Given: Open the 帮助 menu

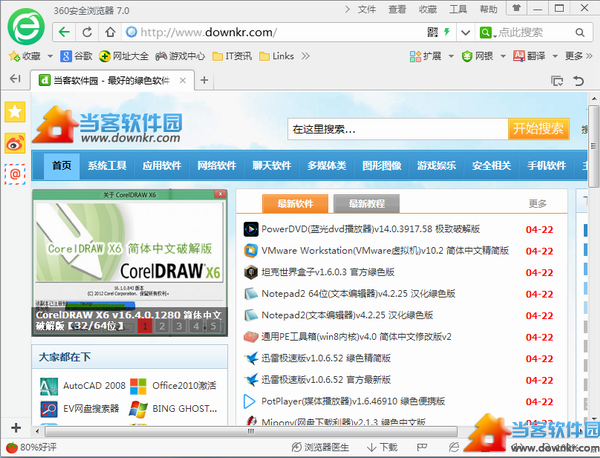Looking at the screenshot, I should [489, 9].
